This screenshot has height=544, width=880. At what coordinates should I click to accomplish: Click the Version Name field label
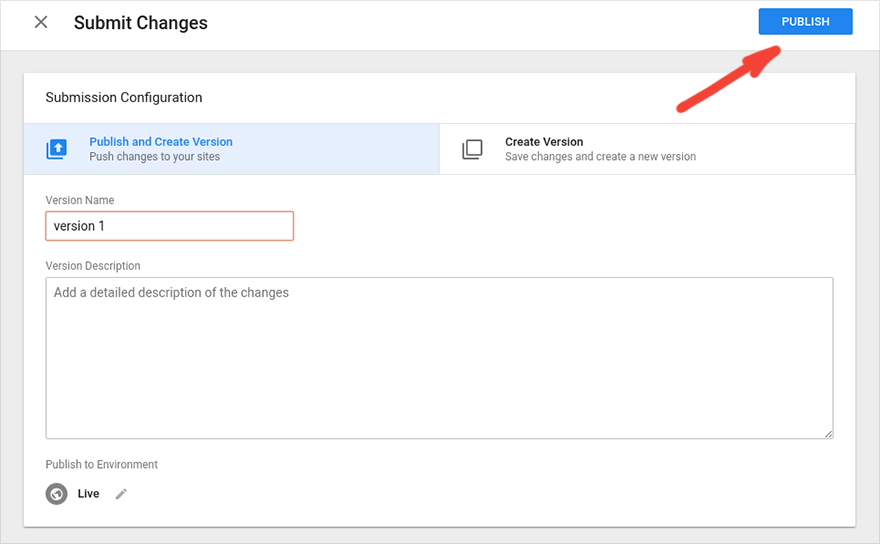click(x=80, y=201)
